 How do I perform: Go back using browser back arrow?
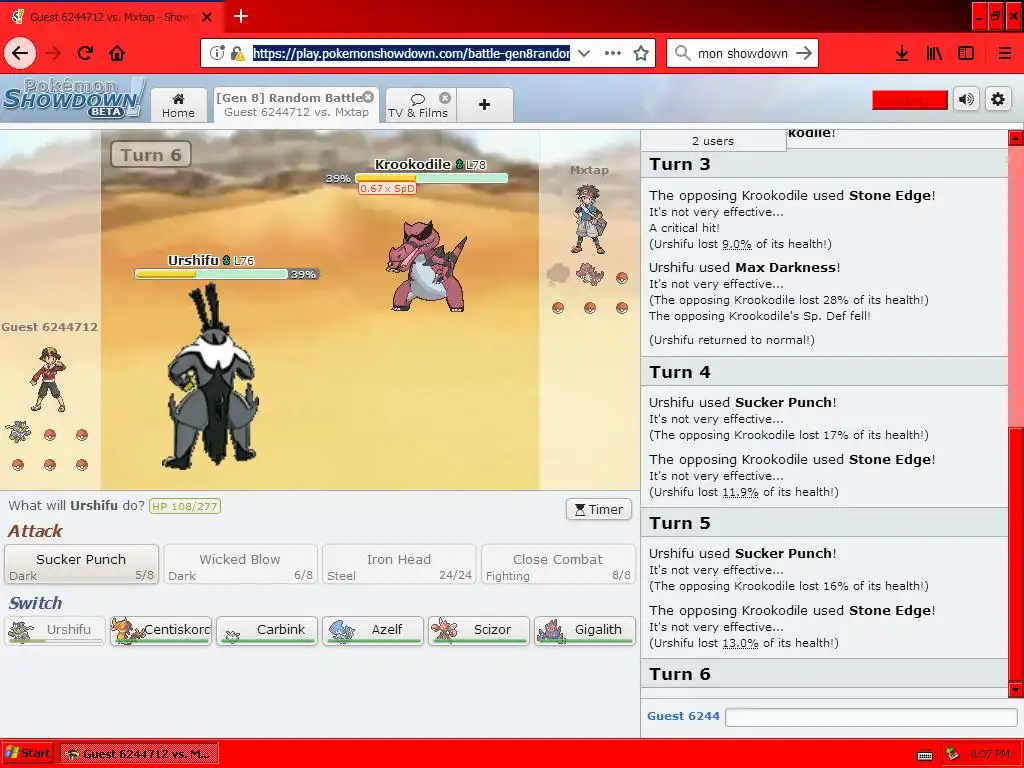[20, 53]
